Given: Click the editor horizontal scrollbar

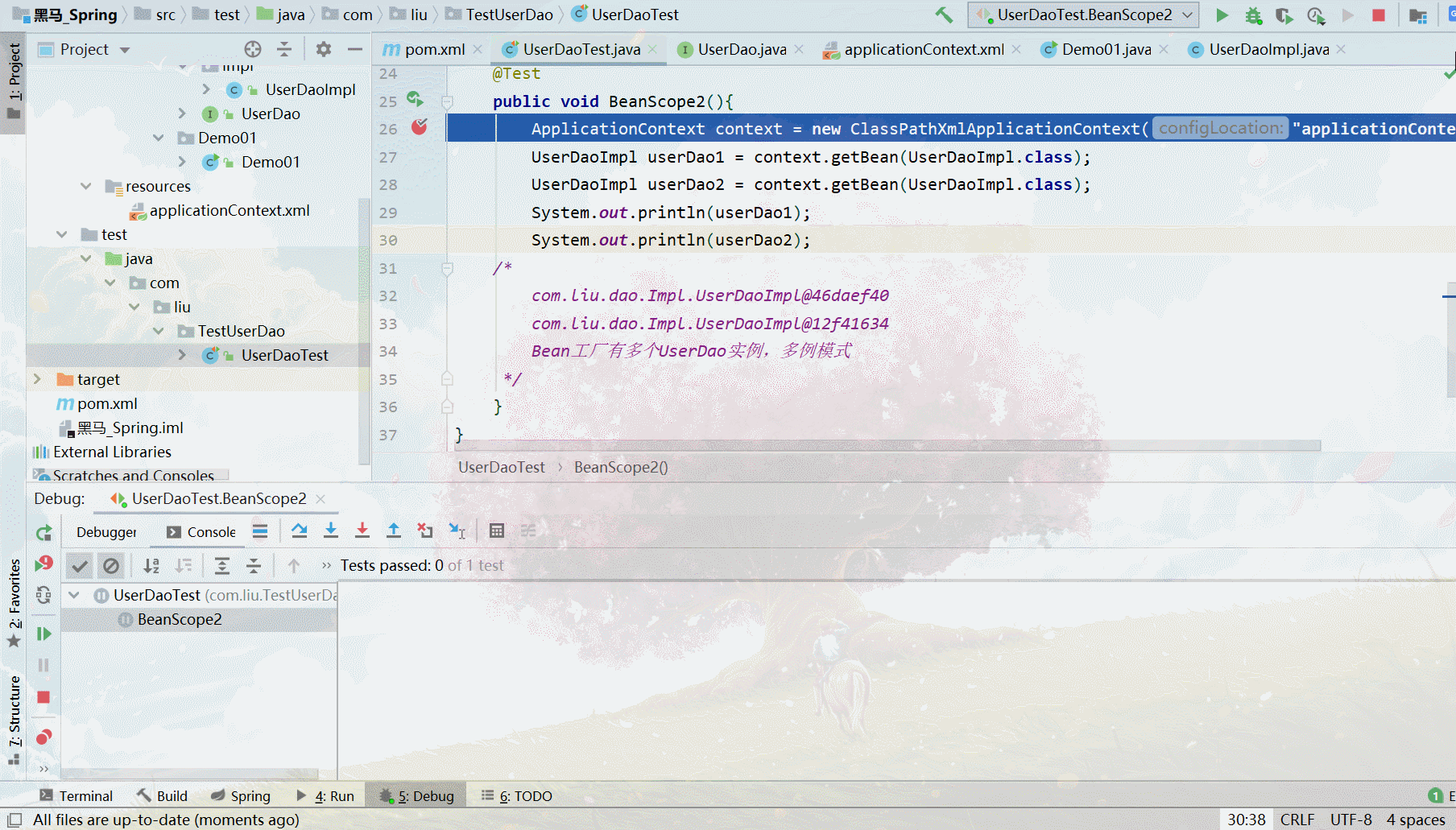Looking at the screenshot, I should coord(886,445).
